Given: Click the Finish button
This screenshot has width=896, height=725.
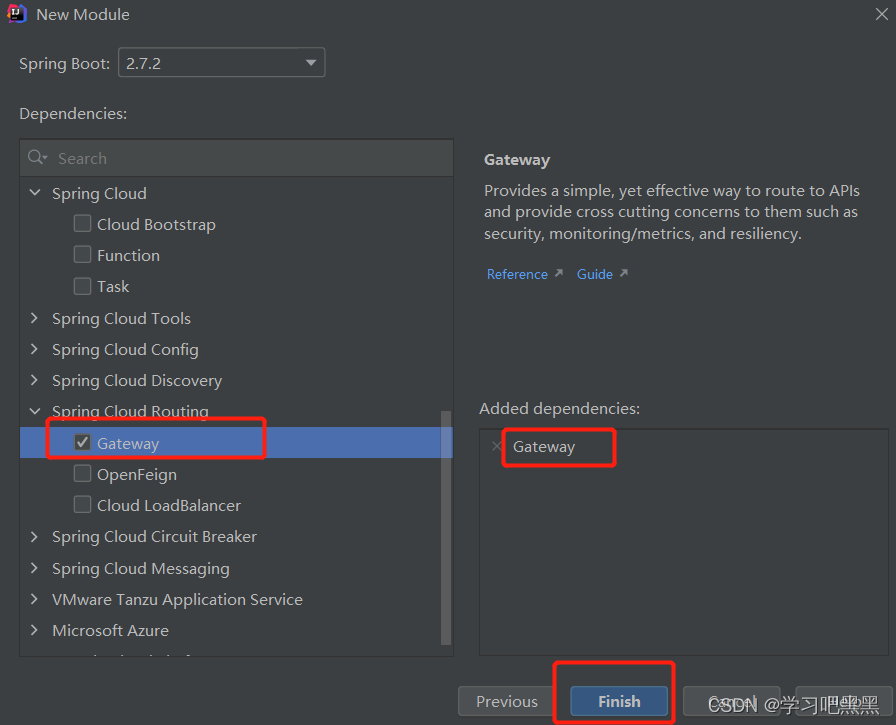Looking at the screenshot, I should [x=619, y=701].
